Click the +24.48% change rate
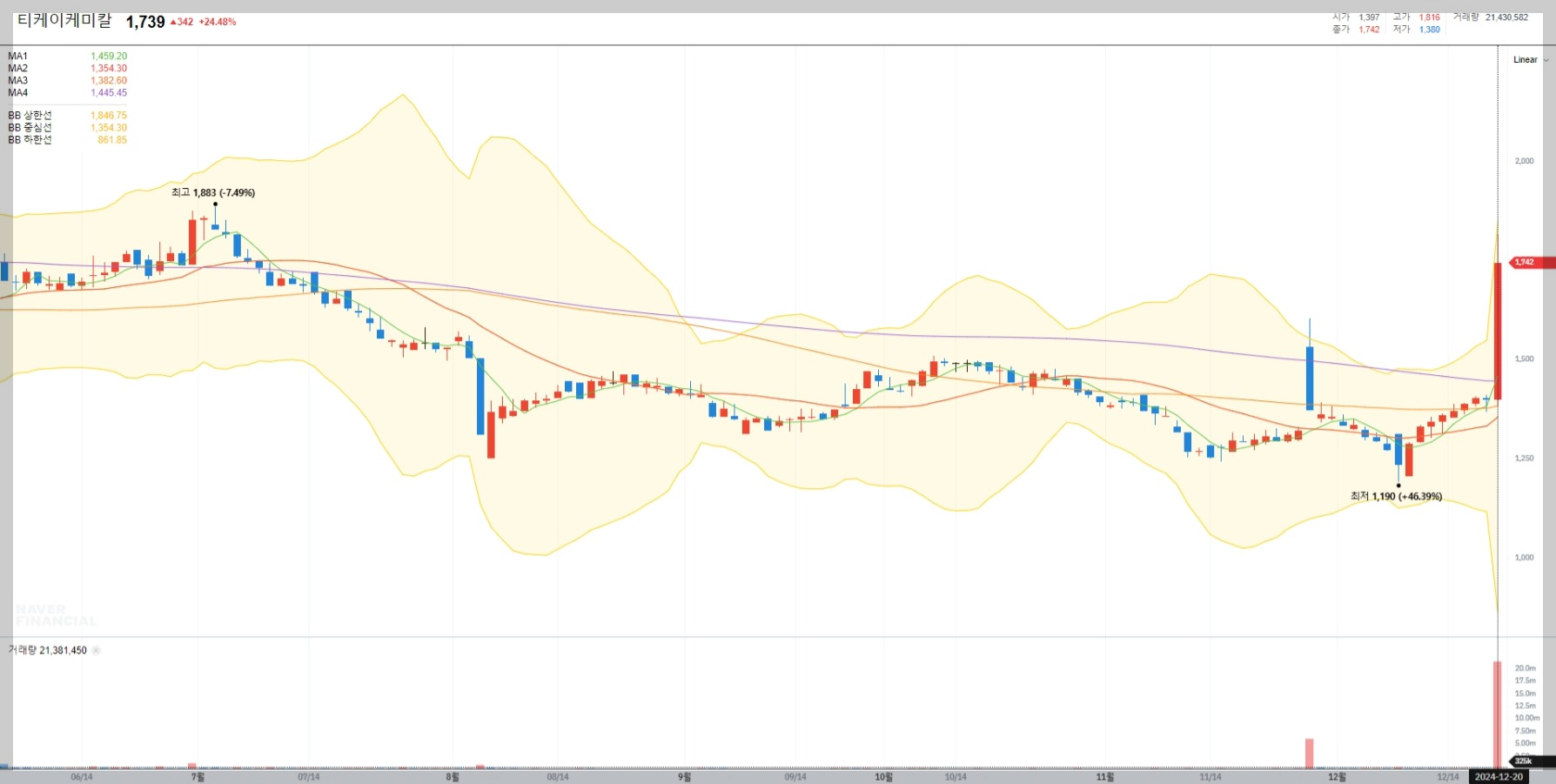Screen dimensions: 1556x784 (218, 22)
